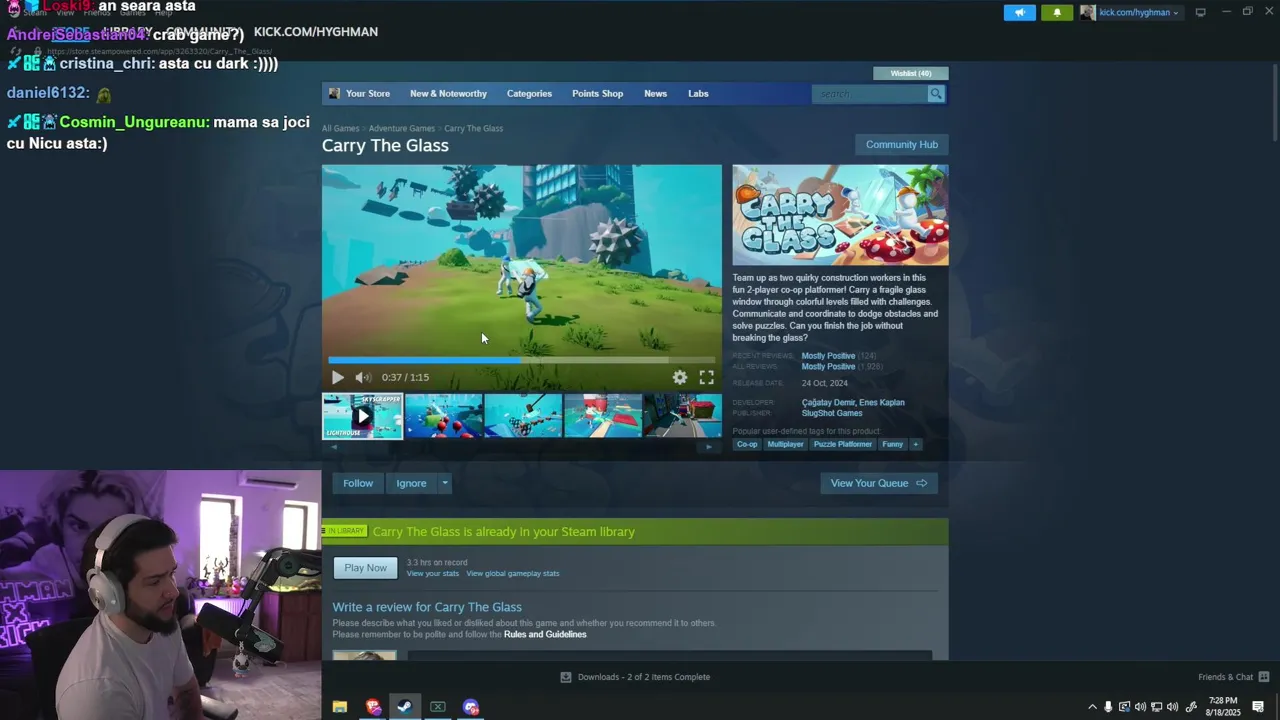Seek on the trailer progress bar

pyautogui.click(x=521, y=360)
